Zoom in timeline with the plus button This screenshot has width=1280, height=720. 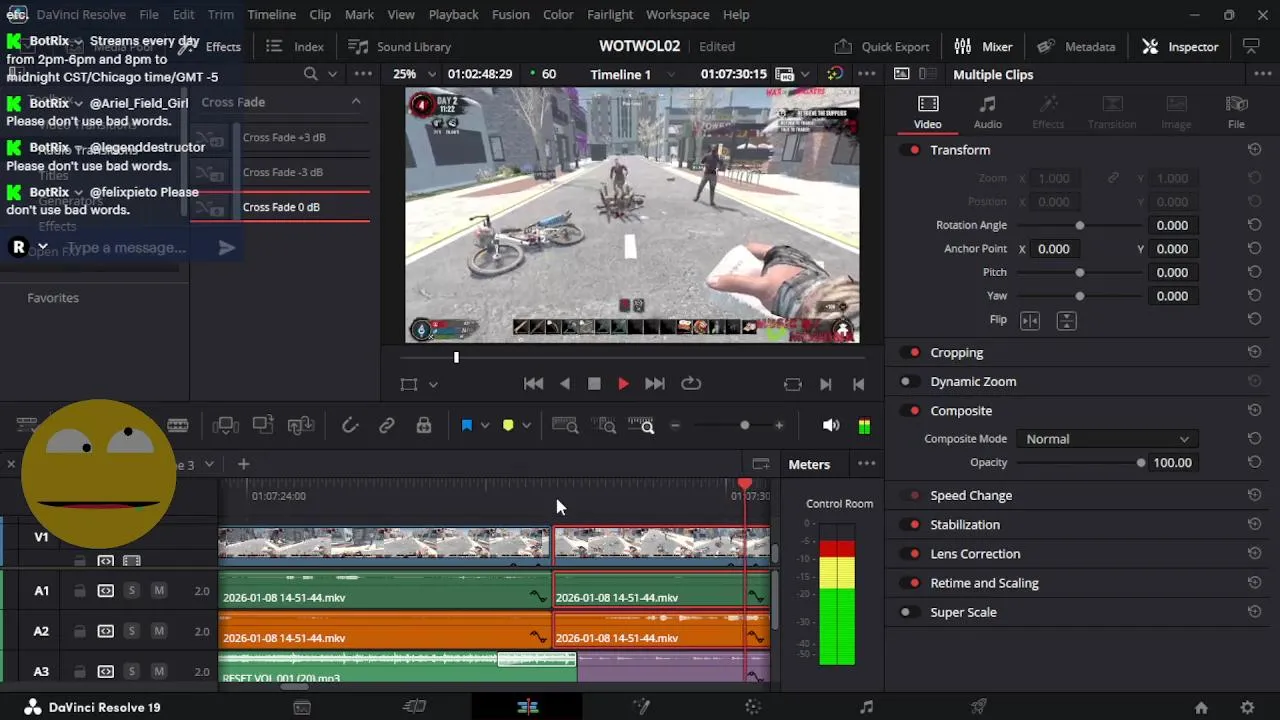point(779,426)
